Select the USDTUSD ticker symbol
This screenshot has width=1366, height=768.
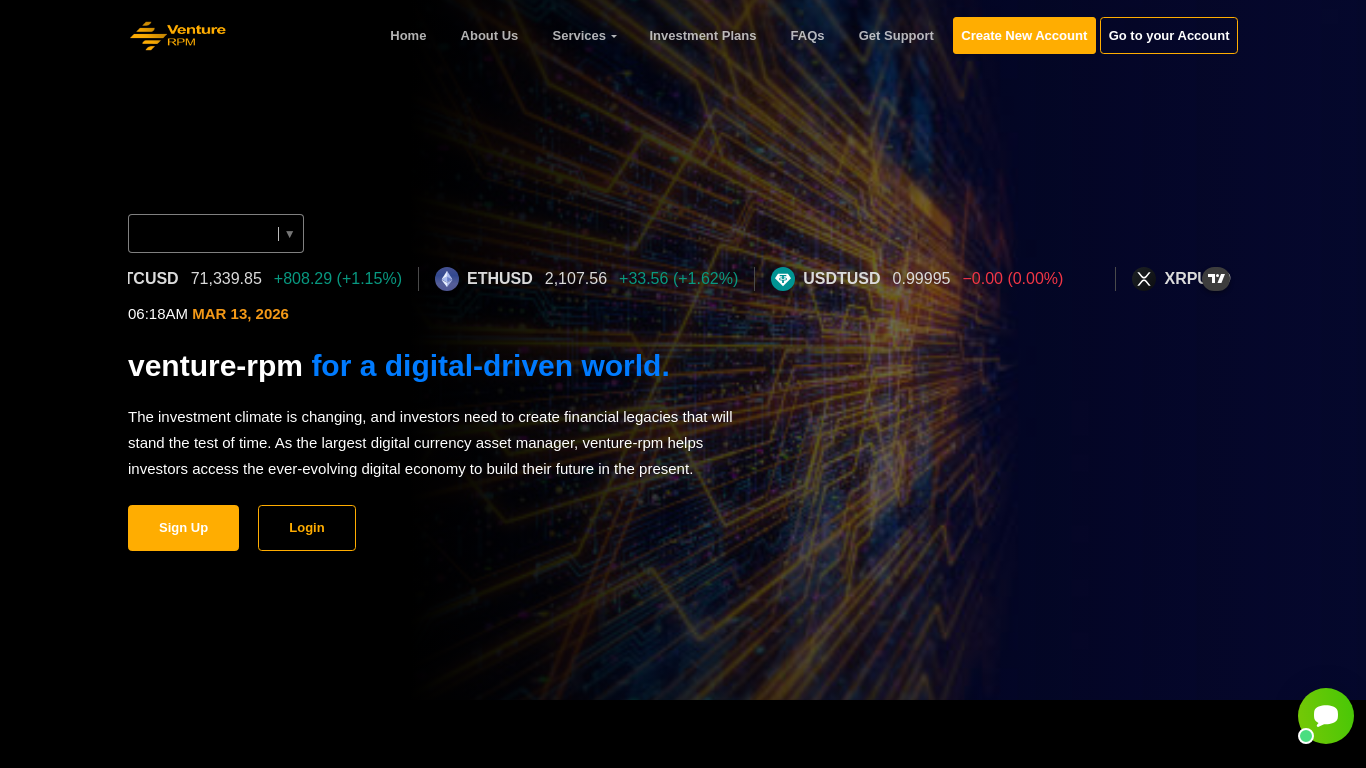(842, 279)
